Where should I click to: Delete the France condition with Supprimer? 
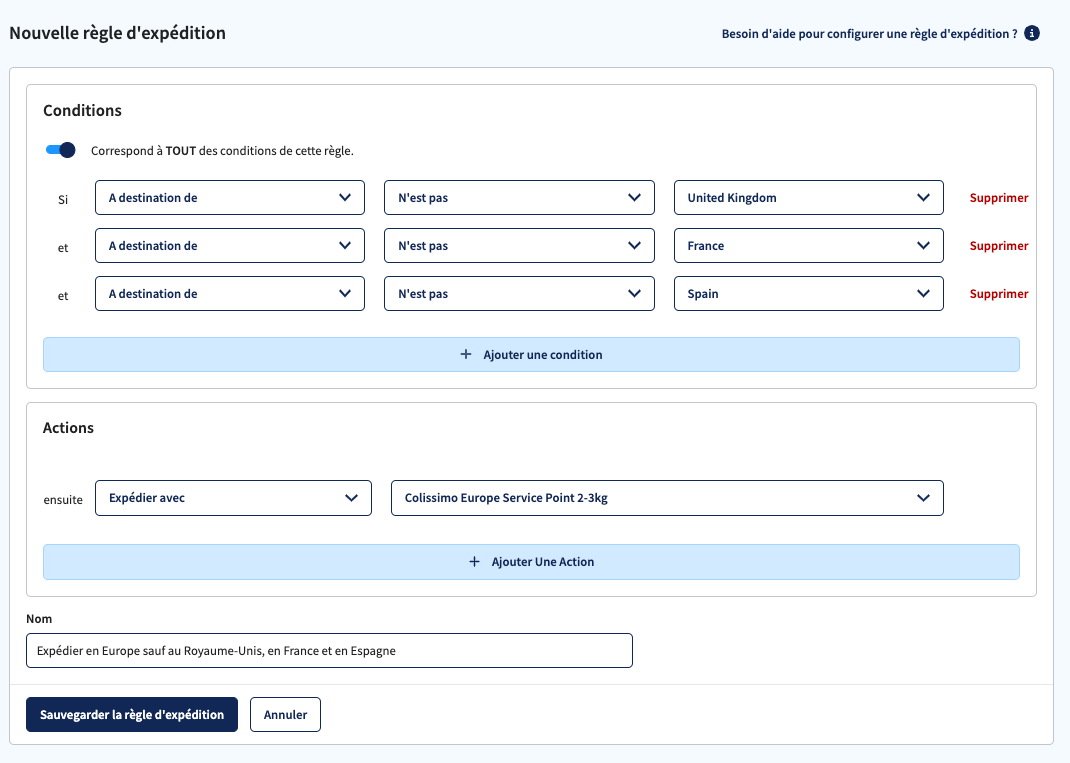click(998, 246)
